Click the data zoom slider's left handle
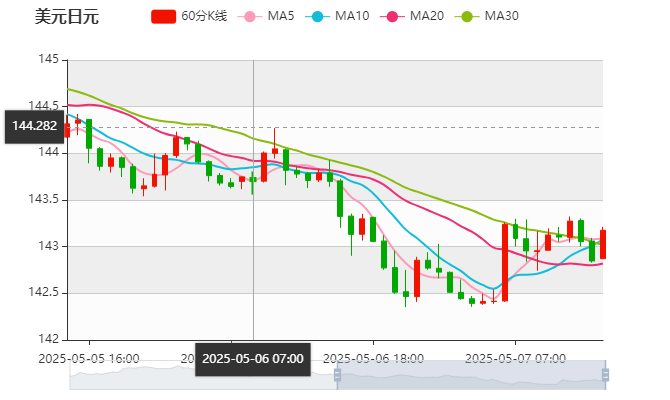Screen dimensions: 670x400 334,376
